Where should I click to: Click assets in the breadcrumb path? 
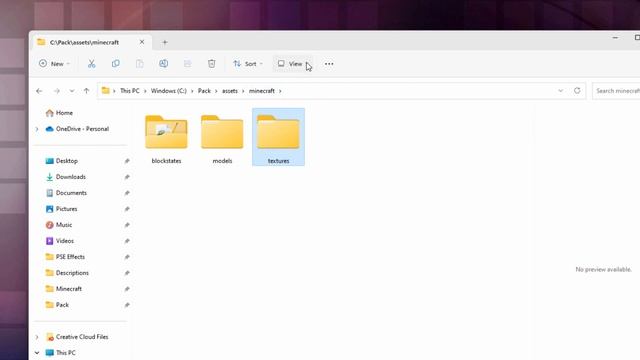230,91
